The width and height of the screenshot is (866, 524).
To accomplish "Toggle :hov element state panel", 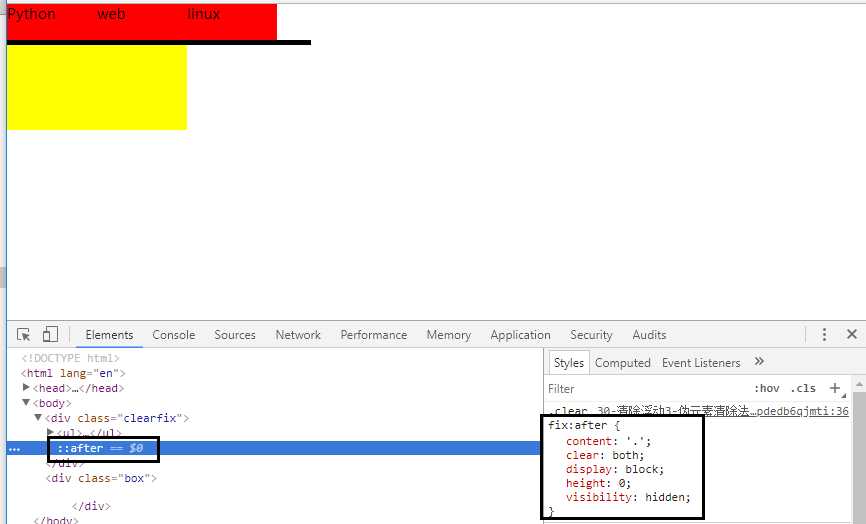I will coord(767,388).
